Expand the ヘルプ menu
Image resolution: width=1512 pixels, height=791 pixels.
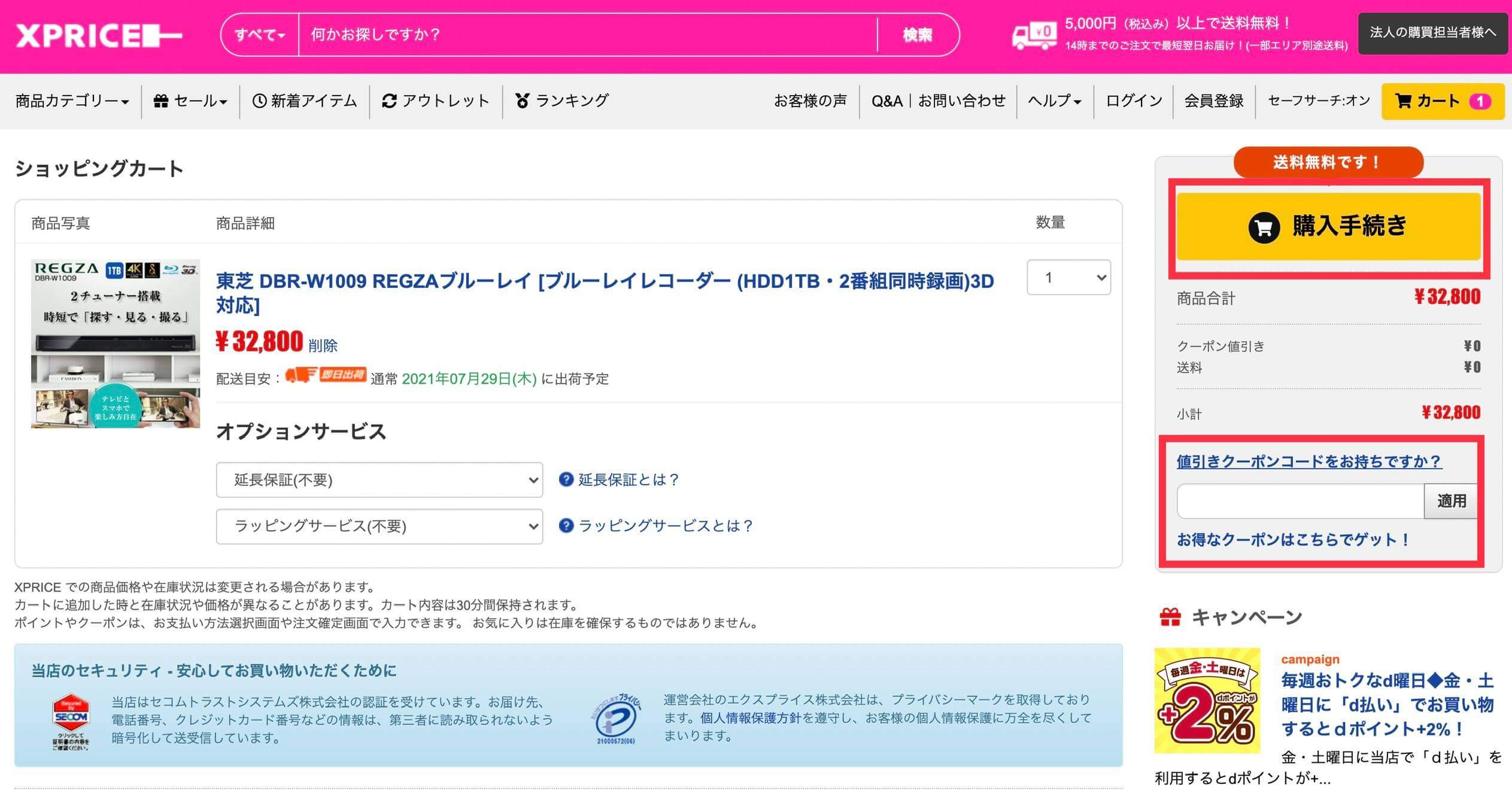(x=1055, y=101)
